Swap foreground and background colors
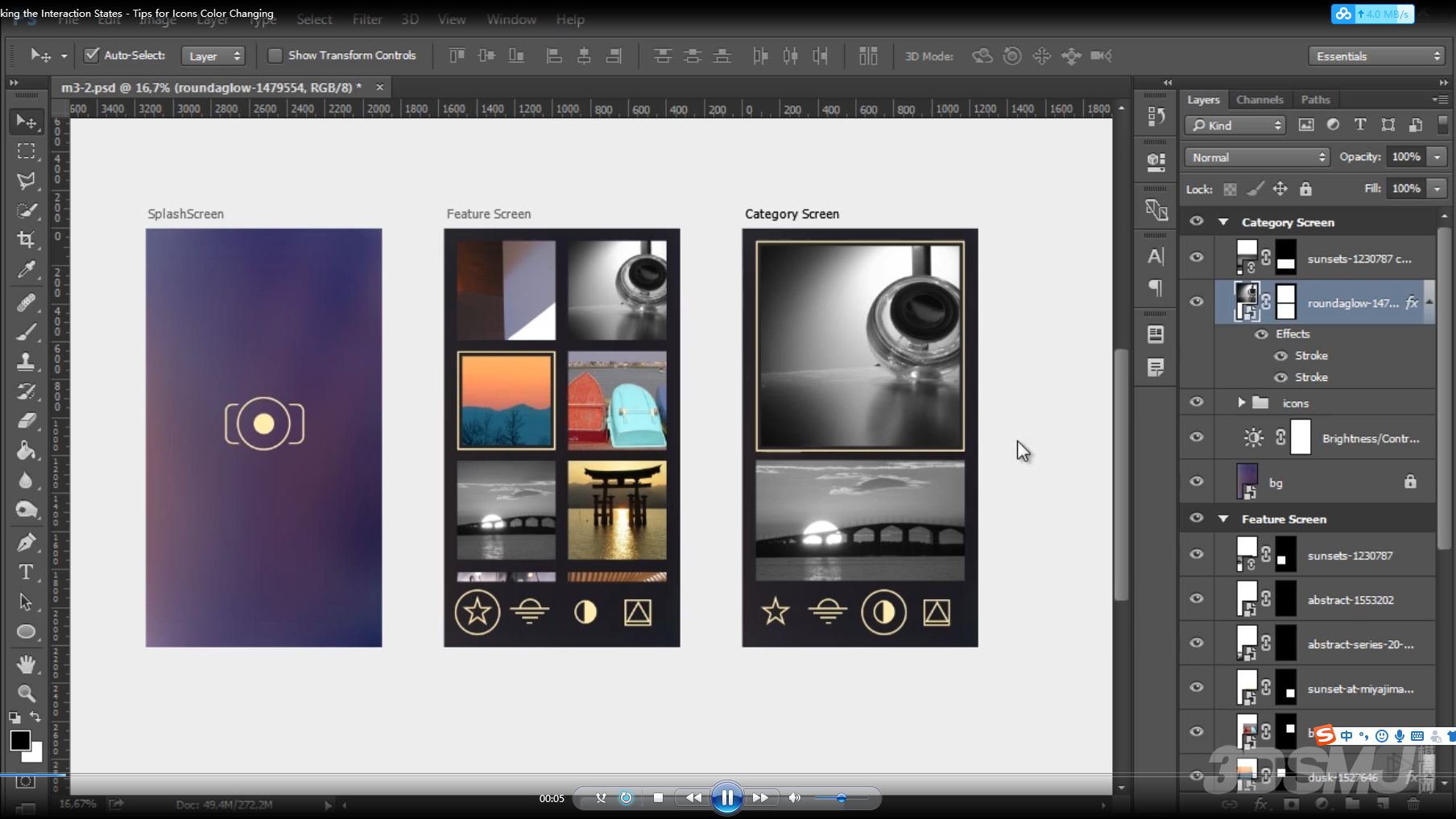This screenshot has width=1456, height=819. click(35, 716)
